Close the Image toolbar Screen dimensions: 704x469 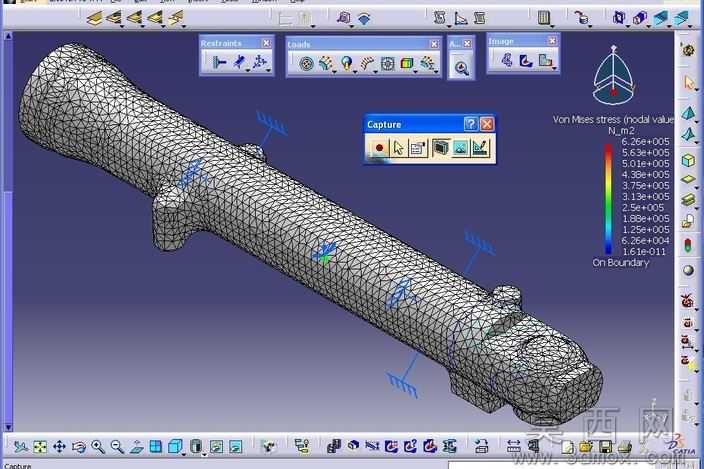click(x=552, y=41)
